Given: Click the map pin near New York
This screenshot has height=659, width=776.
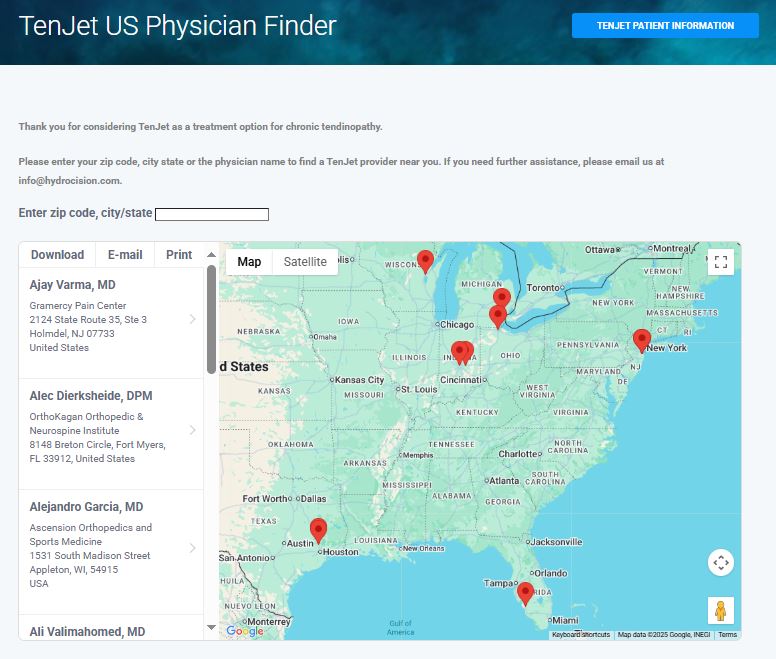Looking at the screenshot, I should coord(641,341).
